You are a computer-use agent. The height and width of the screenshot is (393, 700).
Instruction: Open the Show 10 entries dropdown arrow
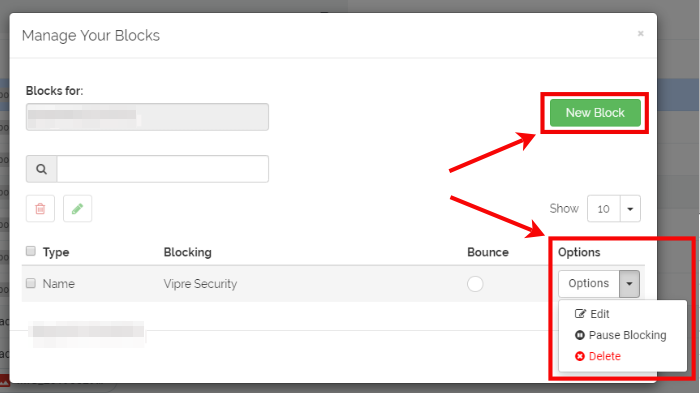click(630, 209)
